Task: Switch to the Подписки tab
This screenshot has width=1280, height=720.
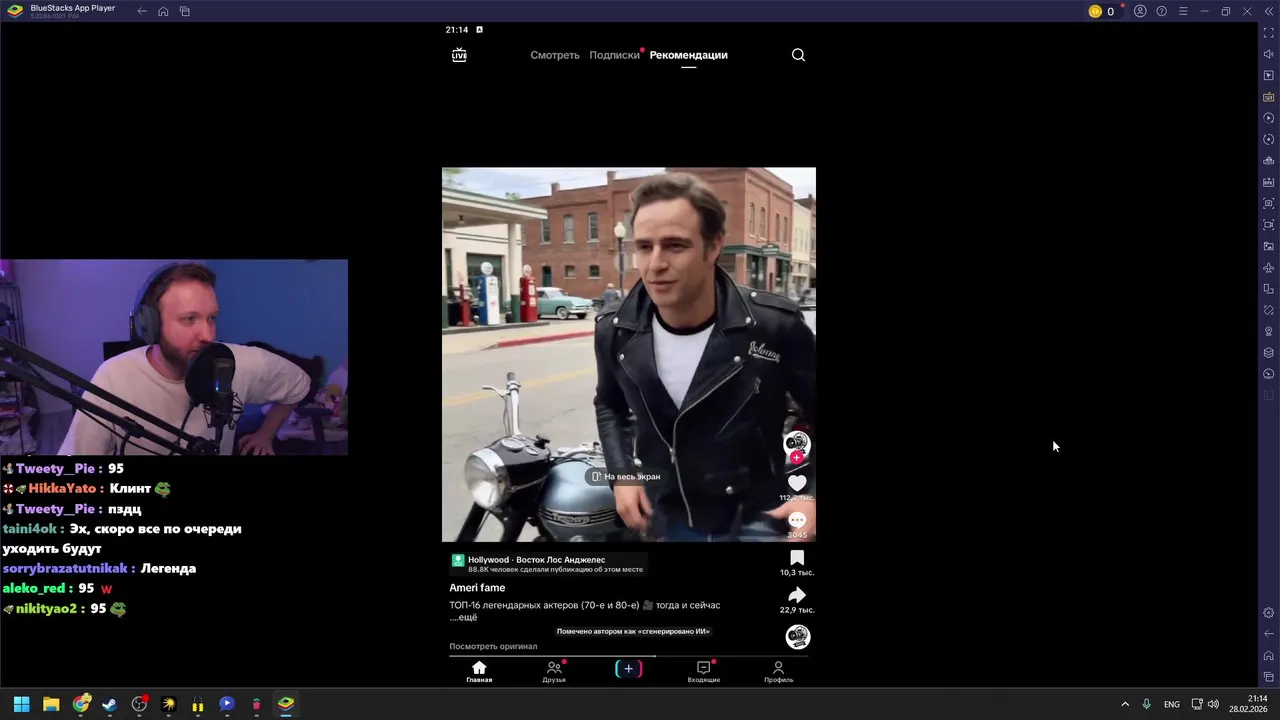Action: coord(614,55)
